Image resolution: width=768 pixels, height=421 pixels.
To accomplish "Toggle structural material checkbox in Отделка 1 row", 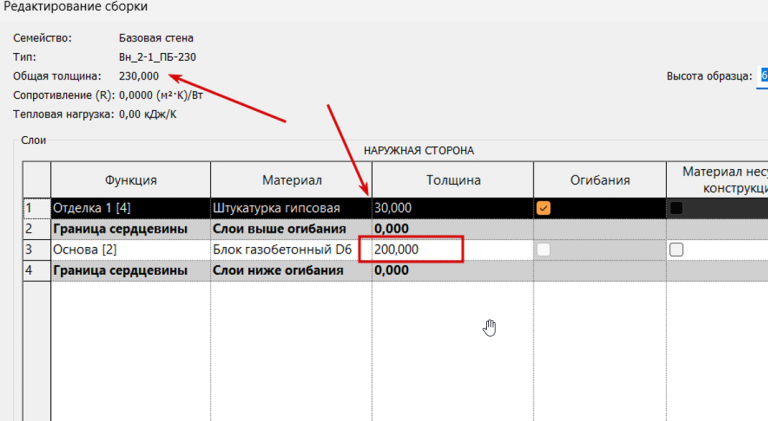I will (676, 208).
